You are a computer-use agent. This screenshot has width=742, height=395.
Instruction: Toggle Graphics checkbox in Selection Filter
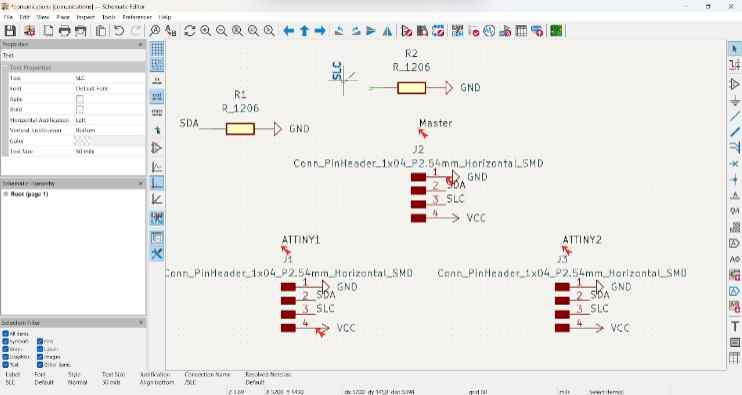click(x=6, y=357)
